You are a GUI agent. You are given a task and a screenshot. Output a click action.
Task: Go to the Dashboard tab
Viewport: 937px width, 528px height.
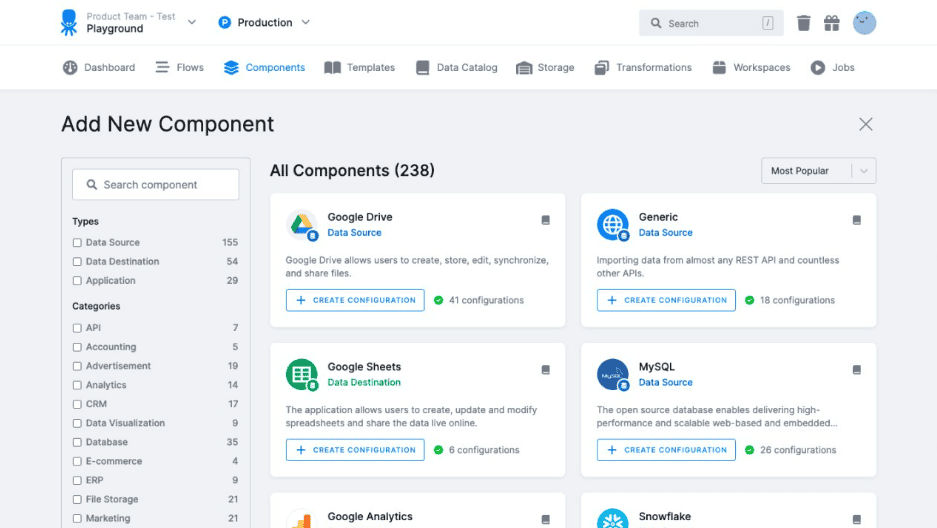click(99, 67)
